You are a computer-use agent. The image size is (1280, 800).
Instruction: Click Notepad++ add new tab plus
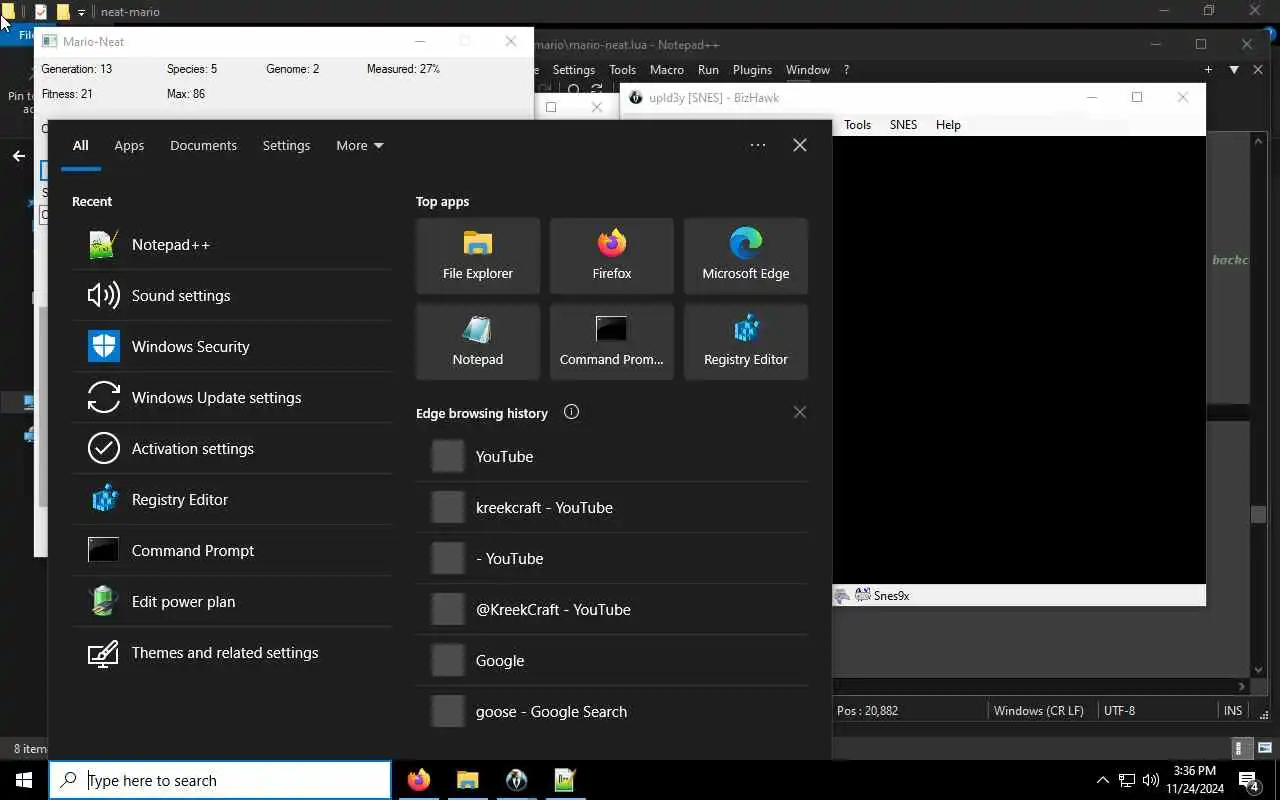pyautogui.click(x=1208, y=70)
